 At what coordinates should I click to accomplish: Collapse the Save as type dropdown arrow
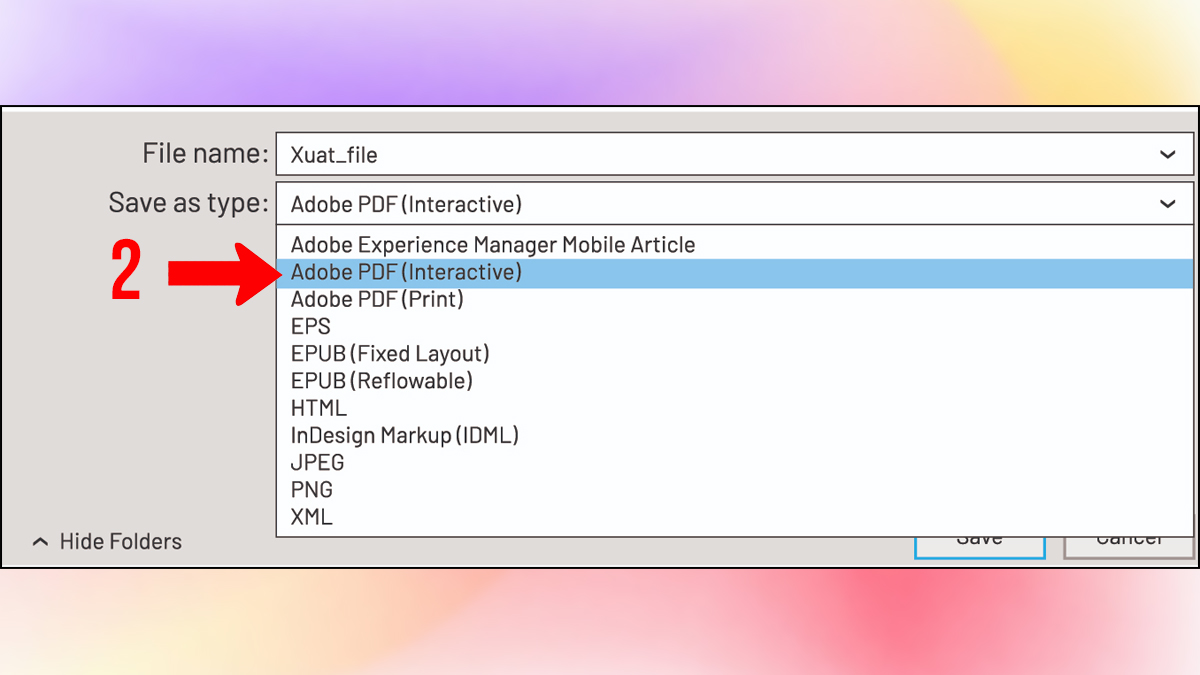(x=1167, y=204)
